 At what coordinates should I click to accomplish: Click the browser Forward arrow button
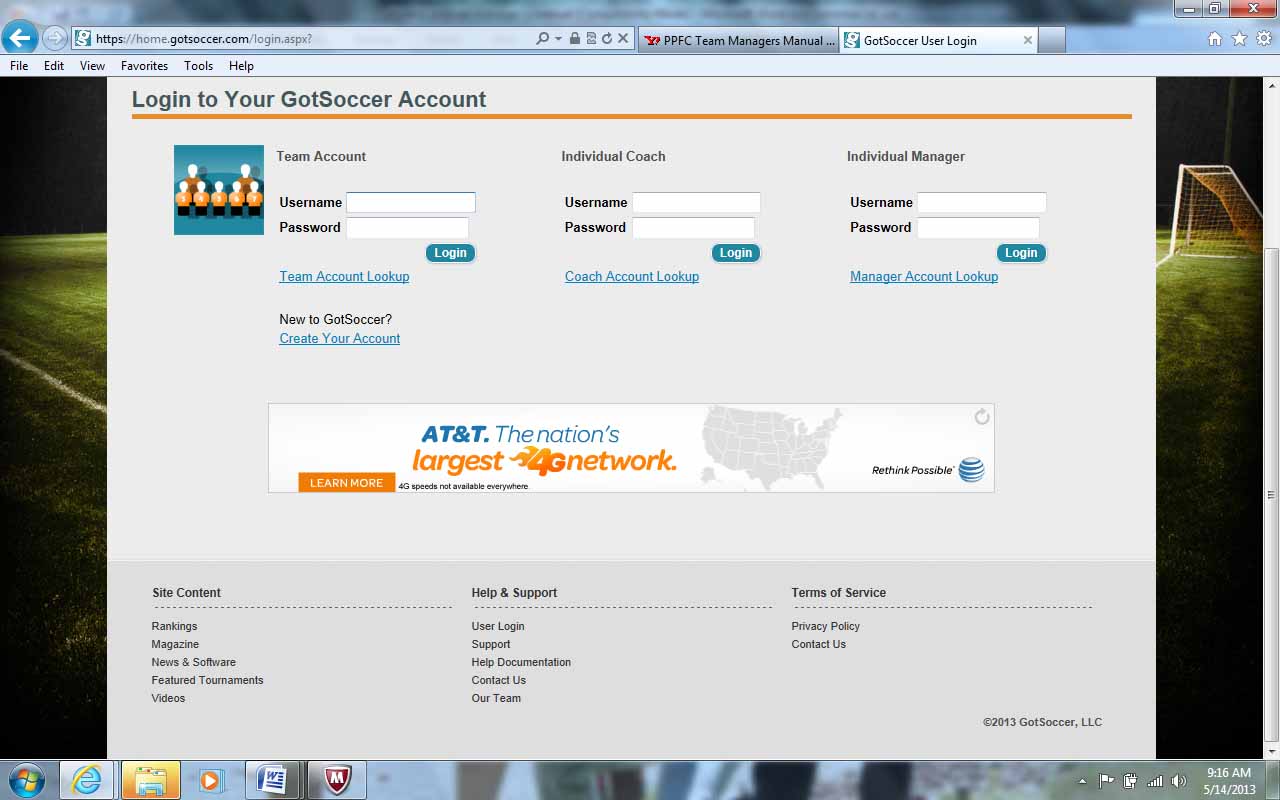pos(54,38)
